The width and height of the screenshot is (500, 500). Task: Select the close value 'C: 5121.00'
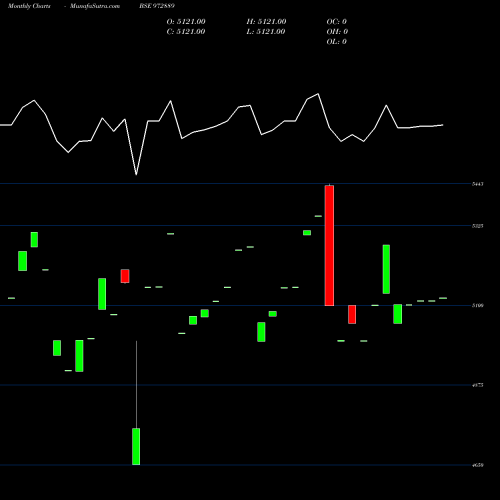[186, 32]
